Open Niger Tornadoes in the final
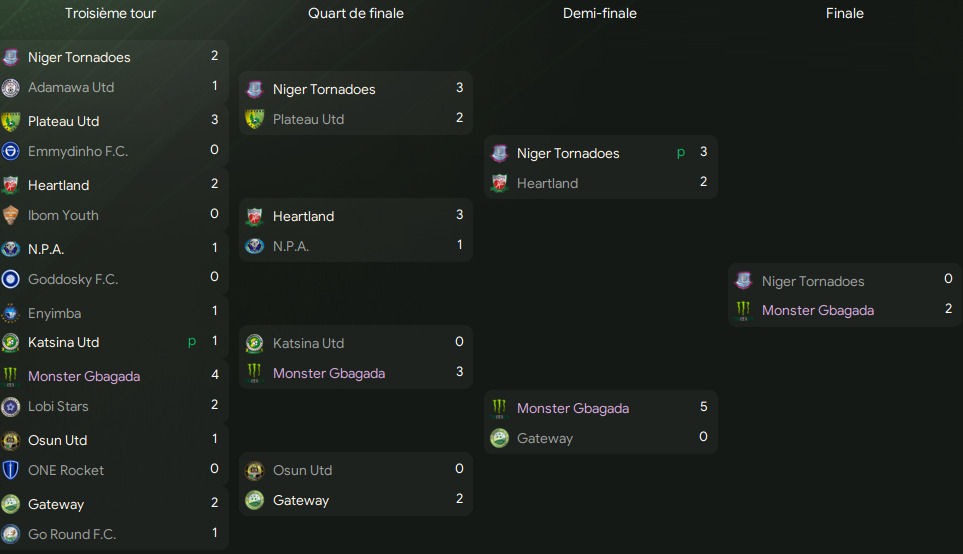This screenshot has width=963, height=554. point(812,281)
